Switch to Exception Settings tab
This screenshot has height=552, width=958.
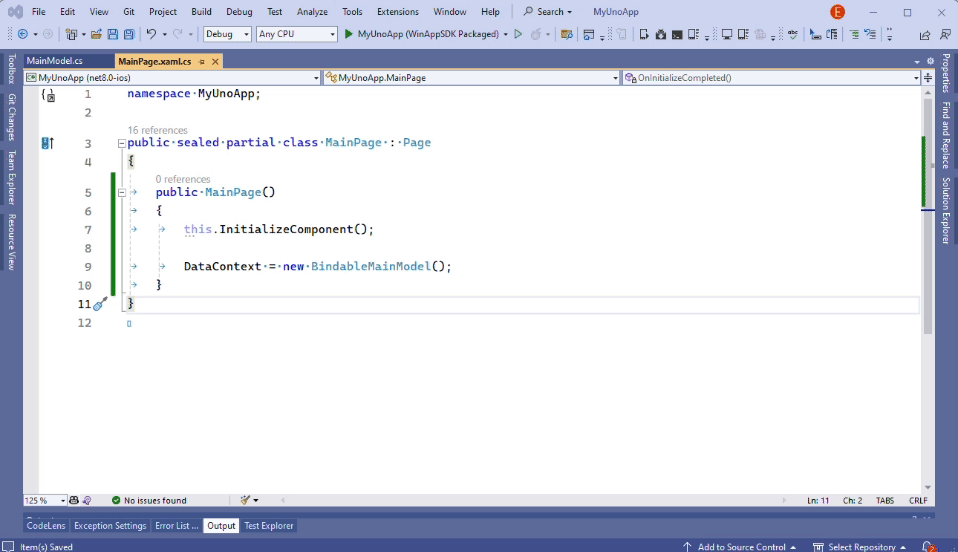110,526
